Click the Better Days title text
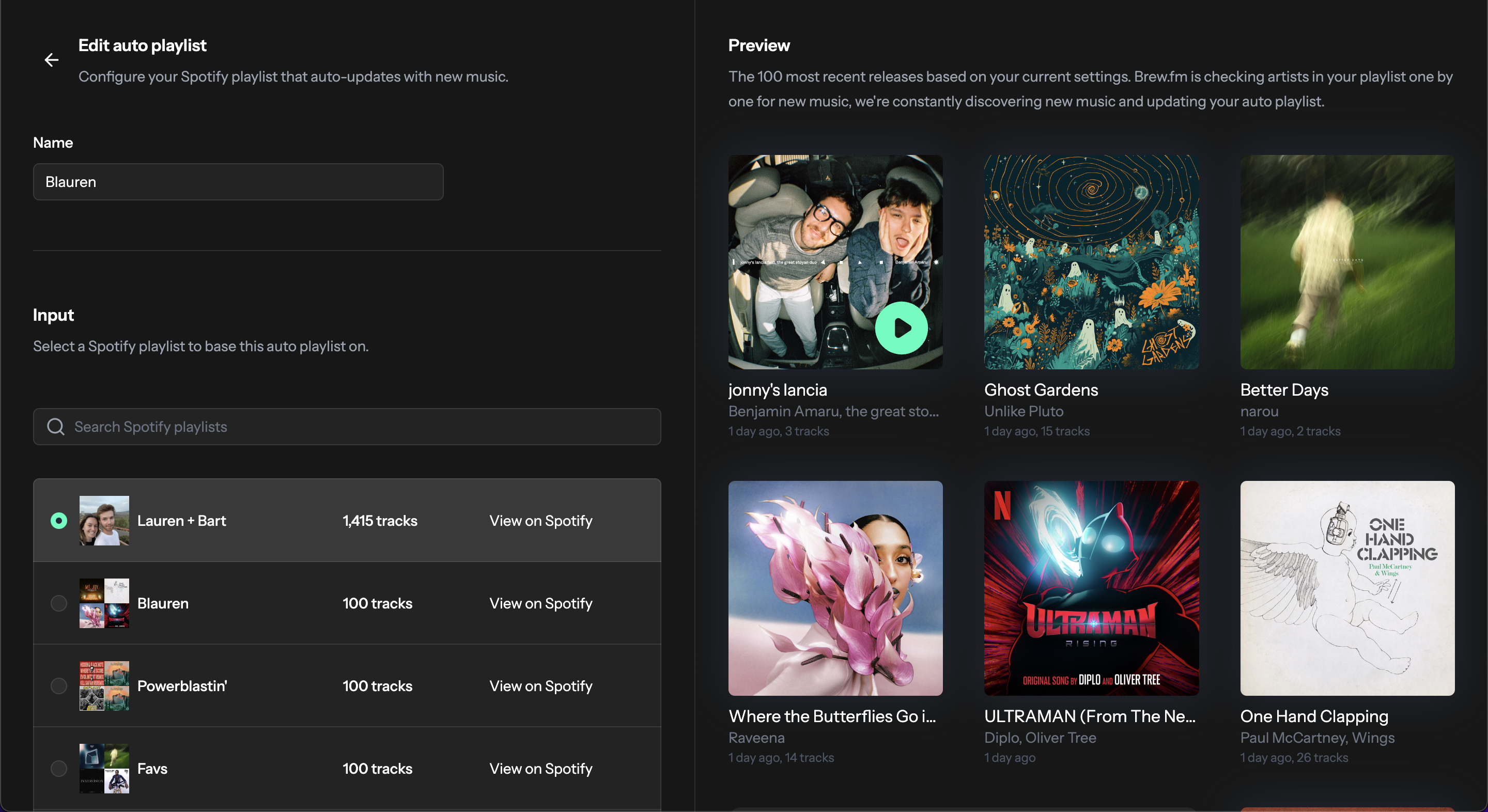1488x812 pixels. (1284, 390)
